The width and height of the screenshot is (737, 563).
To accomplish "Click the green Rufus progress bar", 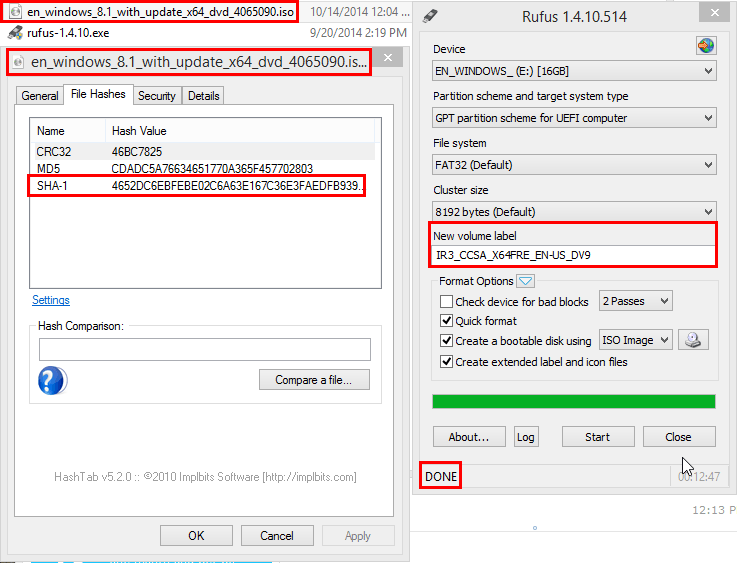I will point(573,401).
